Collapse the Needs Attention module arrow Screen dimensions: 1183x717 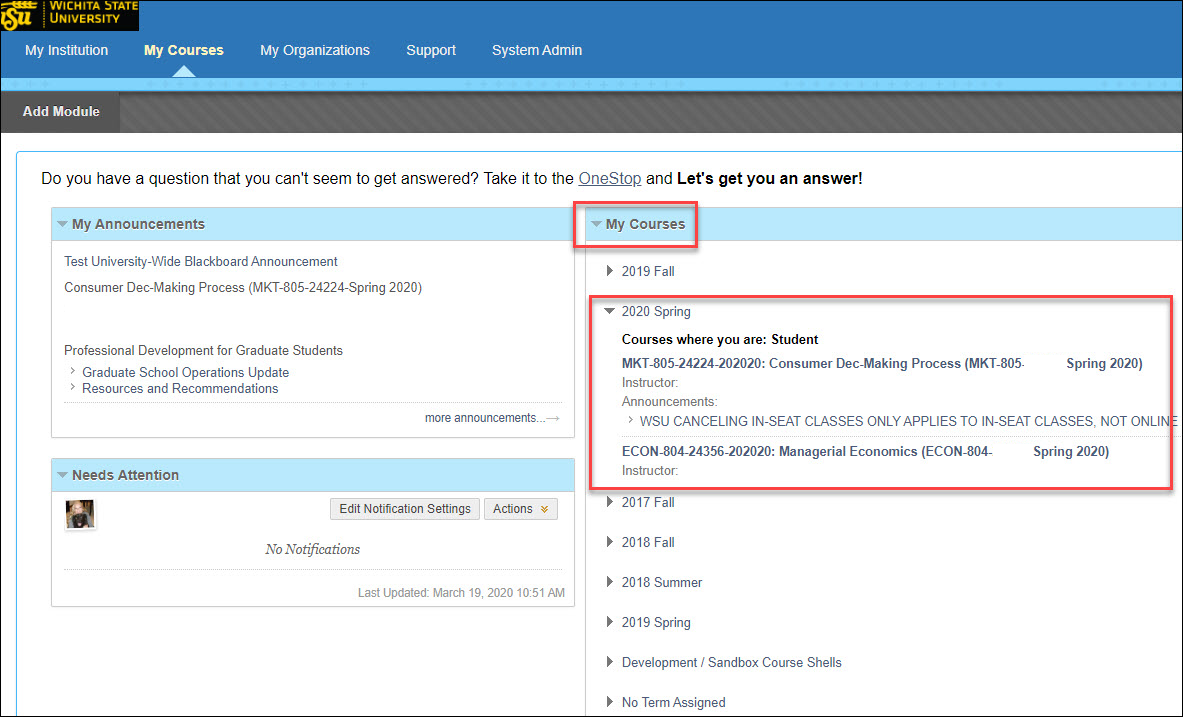63,475
